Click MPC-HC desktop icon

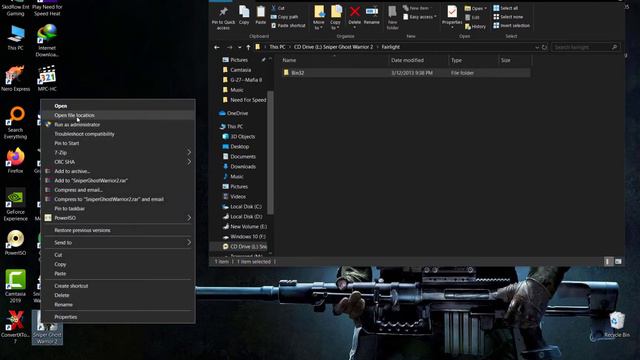[47, 78]
